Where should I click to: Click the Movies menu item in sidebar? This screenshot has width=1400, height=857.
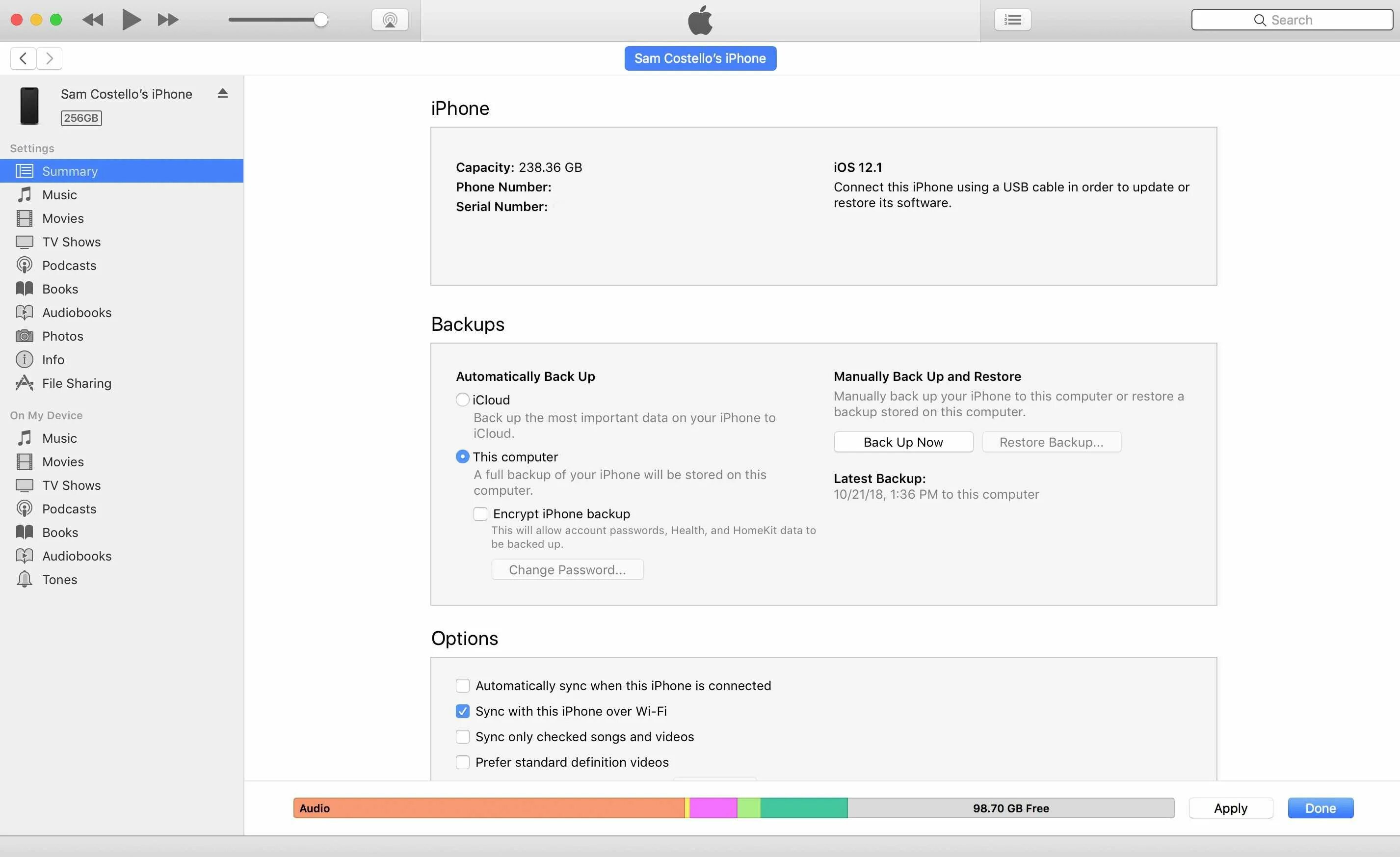pos(63,218)
